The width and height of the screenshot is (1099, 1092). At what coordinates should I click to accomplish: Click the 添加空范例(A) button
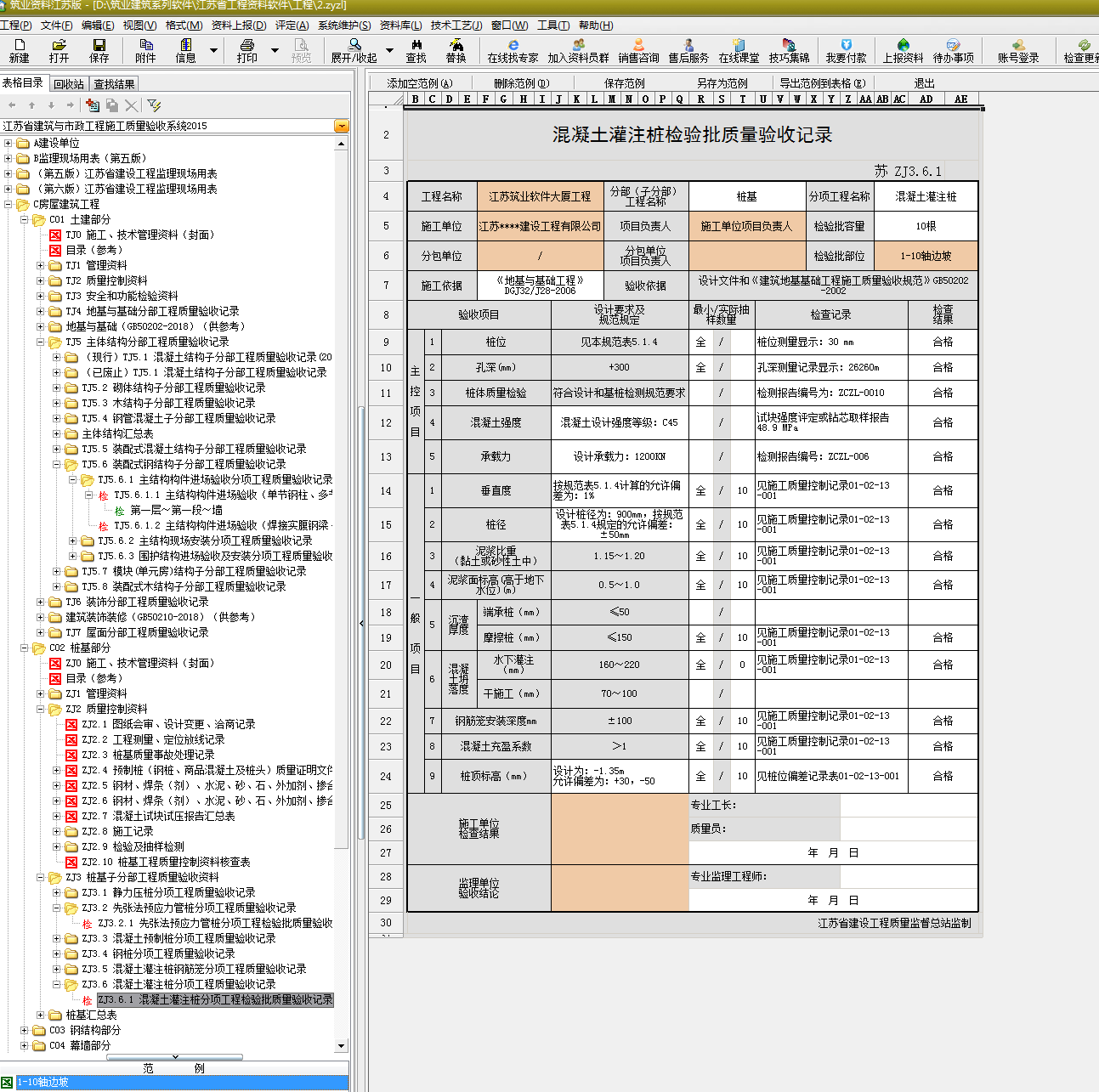[x=419, y=83]
